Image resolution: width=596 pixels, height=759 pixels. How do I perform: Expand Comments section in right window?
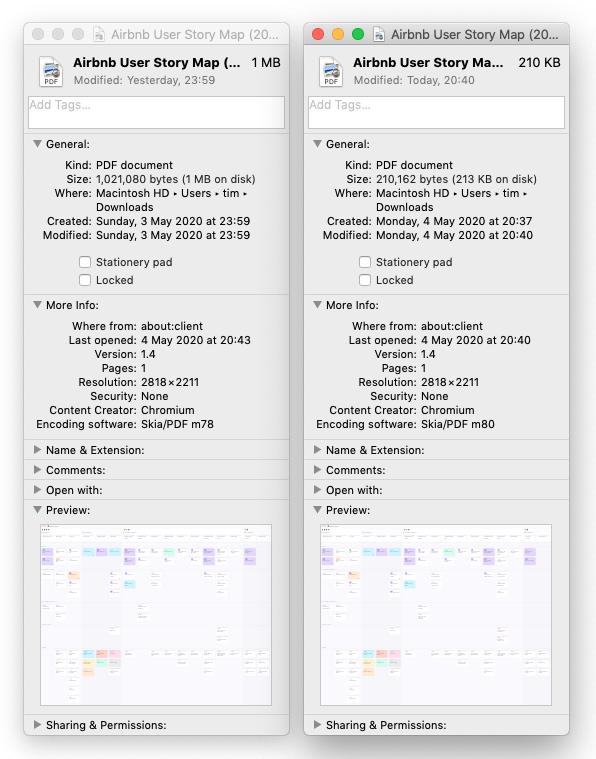click(x=317, y=470)
